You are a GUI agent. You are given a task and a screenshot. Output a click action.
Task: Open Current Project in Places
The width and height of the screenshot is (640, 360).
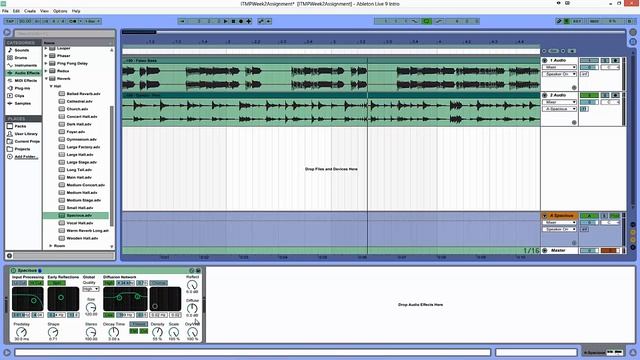[27, 142]
